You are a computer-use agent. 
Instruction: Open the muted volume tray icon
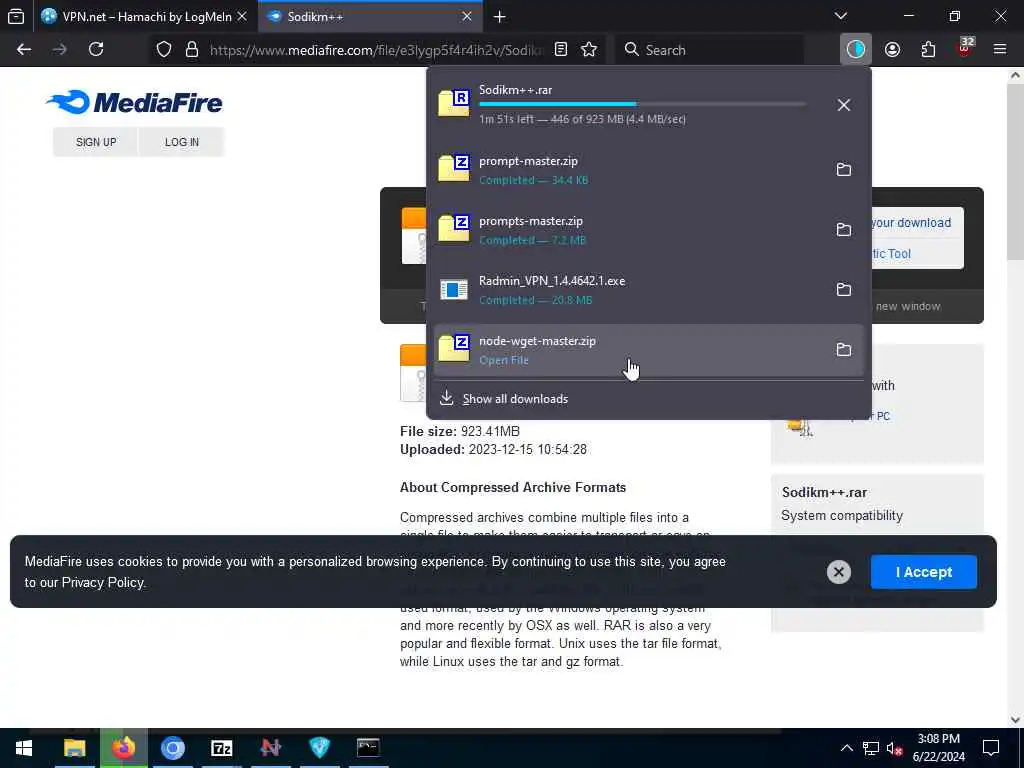[894, 748]
